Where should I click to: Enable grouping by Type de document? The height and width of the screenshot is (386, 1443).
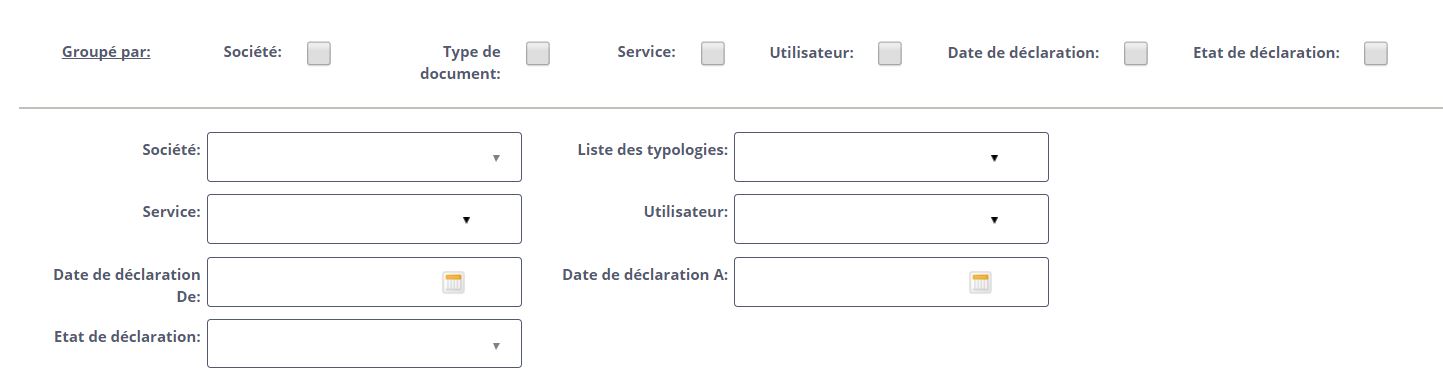tap(538, 53)
